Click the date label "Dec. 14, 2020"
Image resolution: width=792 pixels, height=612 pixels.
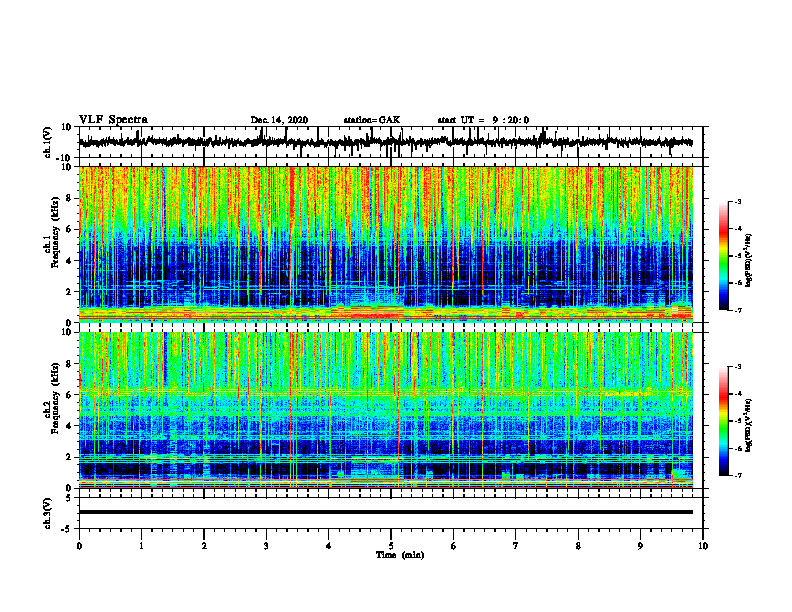(279, 120)
